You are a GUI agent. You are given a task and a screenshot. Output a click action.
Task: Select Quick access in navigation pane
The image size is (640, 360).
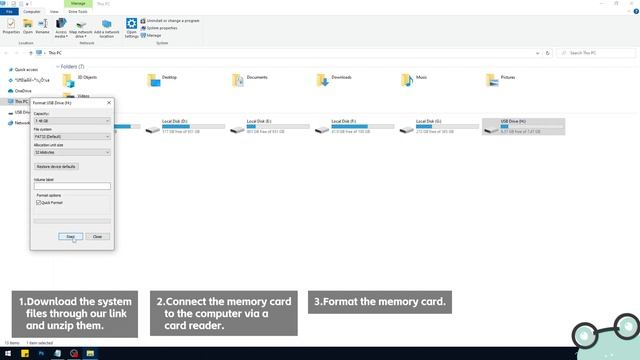tap(26, 70)
